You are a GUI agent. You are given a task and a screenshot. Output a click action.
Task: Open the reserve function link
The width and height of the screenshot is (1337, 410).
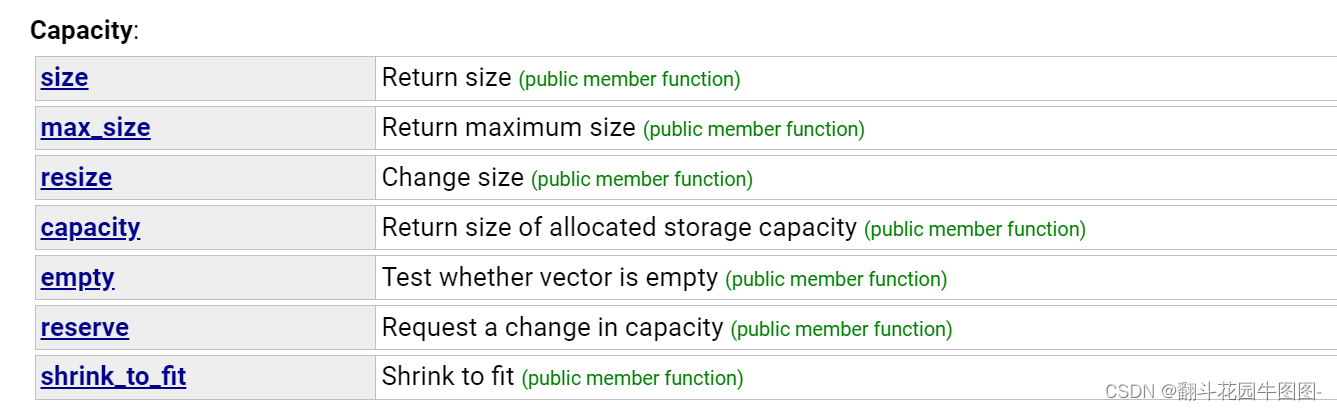click(85, 328)
